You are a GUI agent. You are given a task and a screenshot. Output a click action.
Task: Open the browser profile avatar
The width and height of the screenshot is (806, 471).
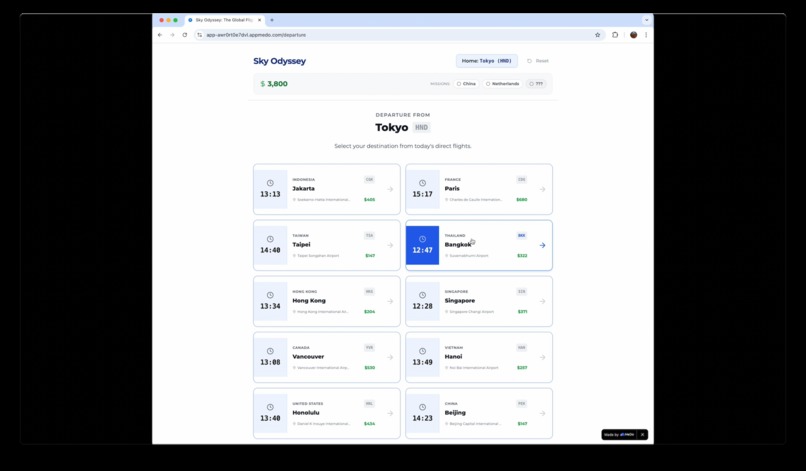(633, 35)
